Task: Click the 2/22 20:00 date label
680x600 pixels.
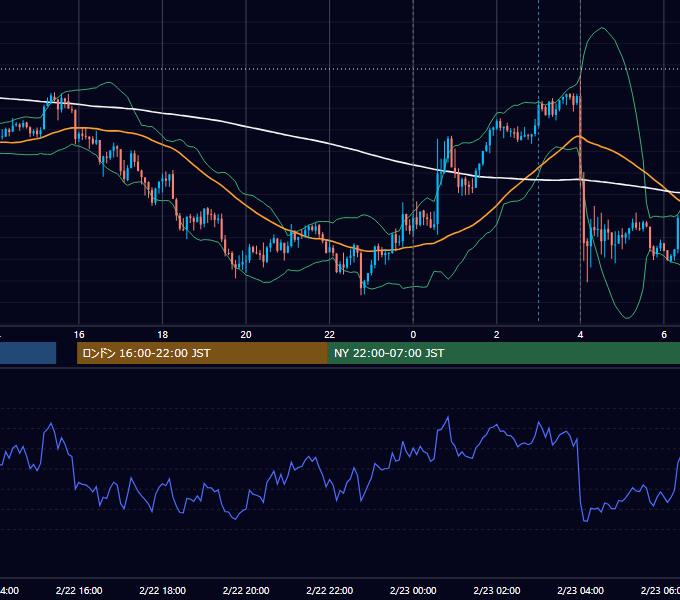Action: pyautogui.click(x=246, y=591)
